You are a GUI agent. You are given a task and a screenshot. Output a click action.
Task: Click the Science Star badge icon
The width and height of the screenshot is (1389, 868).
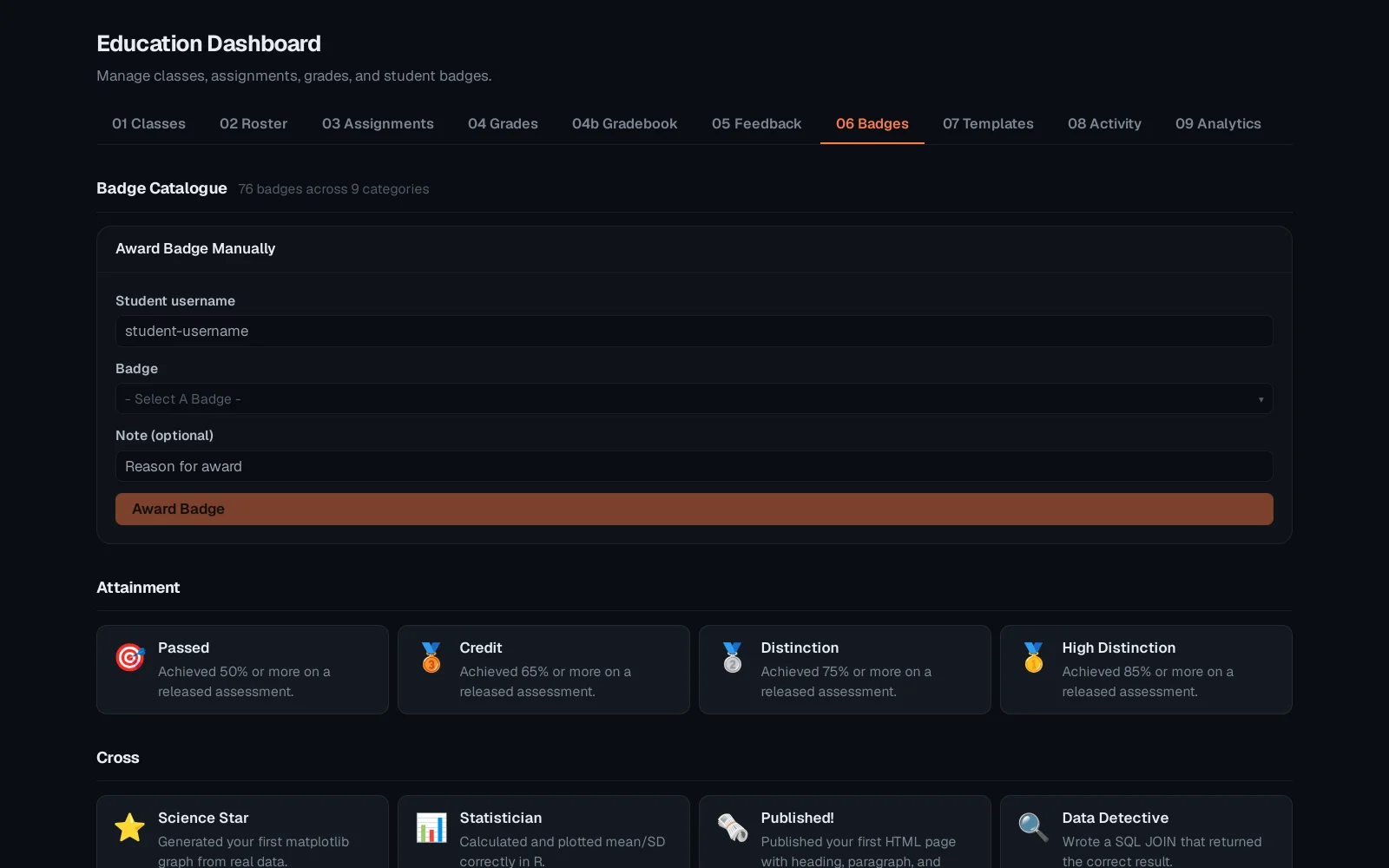[x=130, y=827]
